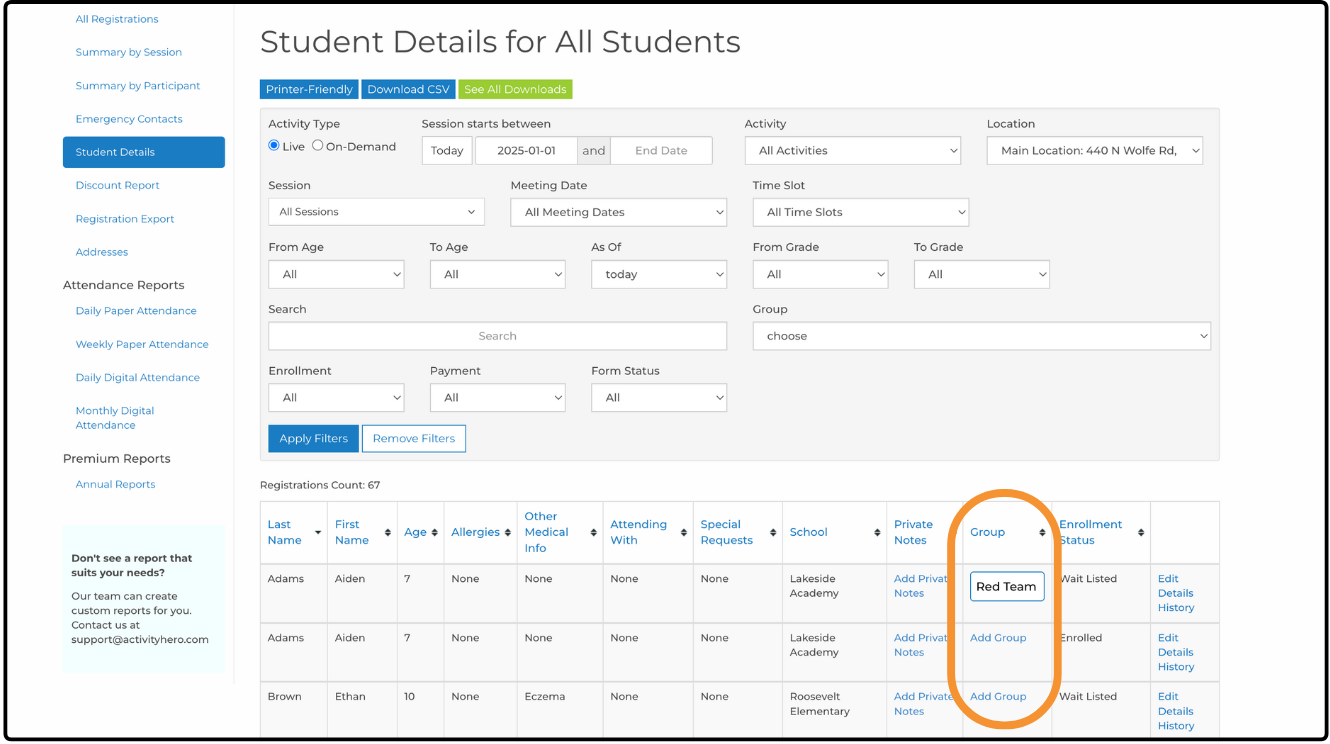1330x744 pixels.
Task: Click the Today date button
Action: click(x=447, y=151)
